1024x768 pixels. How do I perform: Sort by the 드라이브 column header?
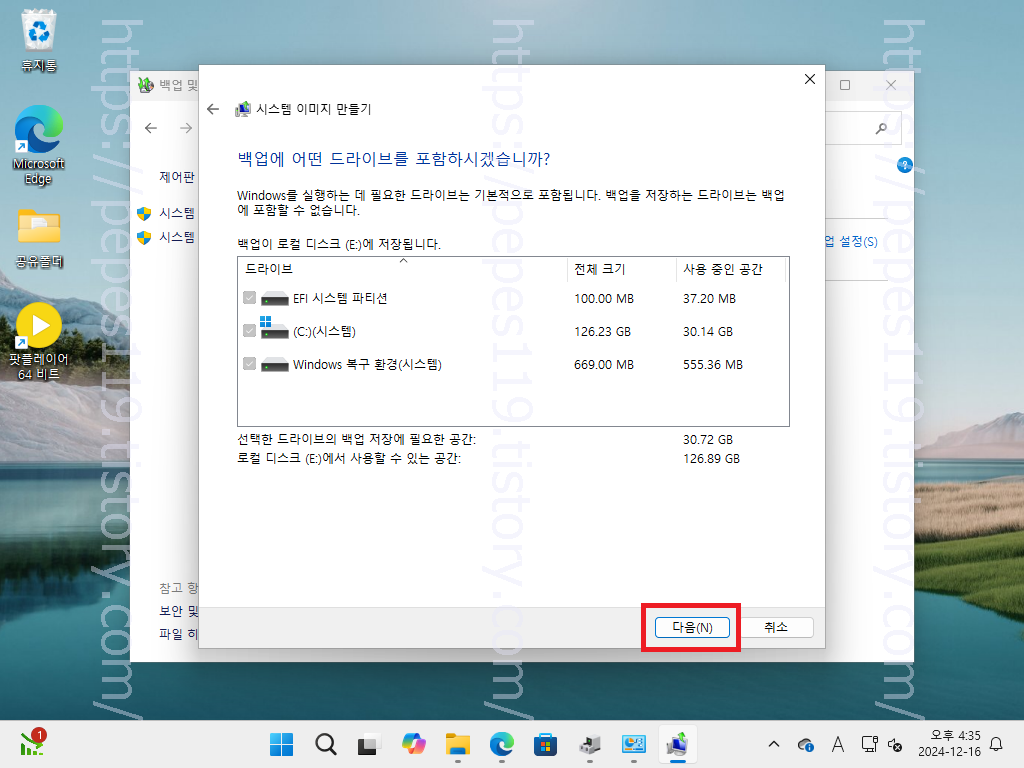coord(403,269)
